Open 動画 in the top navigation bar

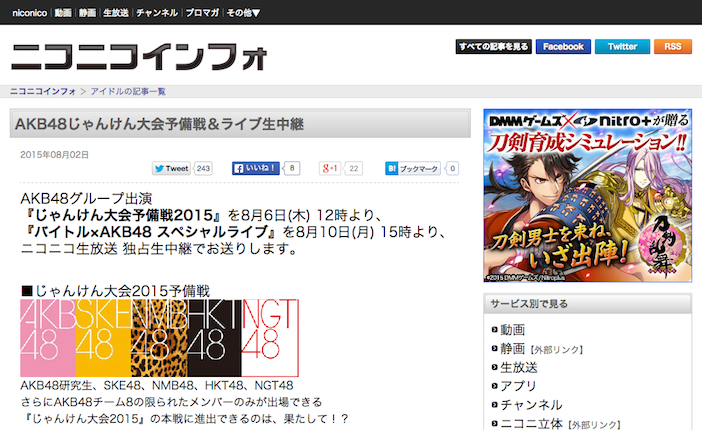point(63,13)
